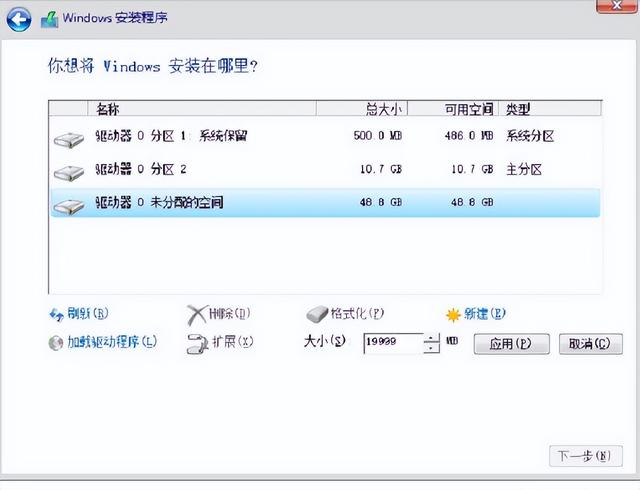
Task: Click the extend icon beside 扩展
Action: tap(198, 343)
